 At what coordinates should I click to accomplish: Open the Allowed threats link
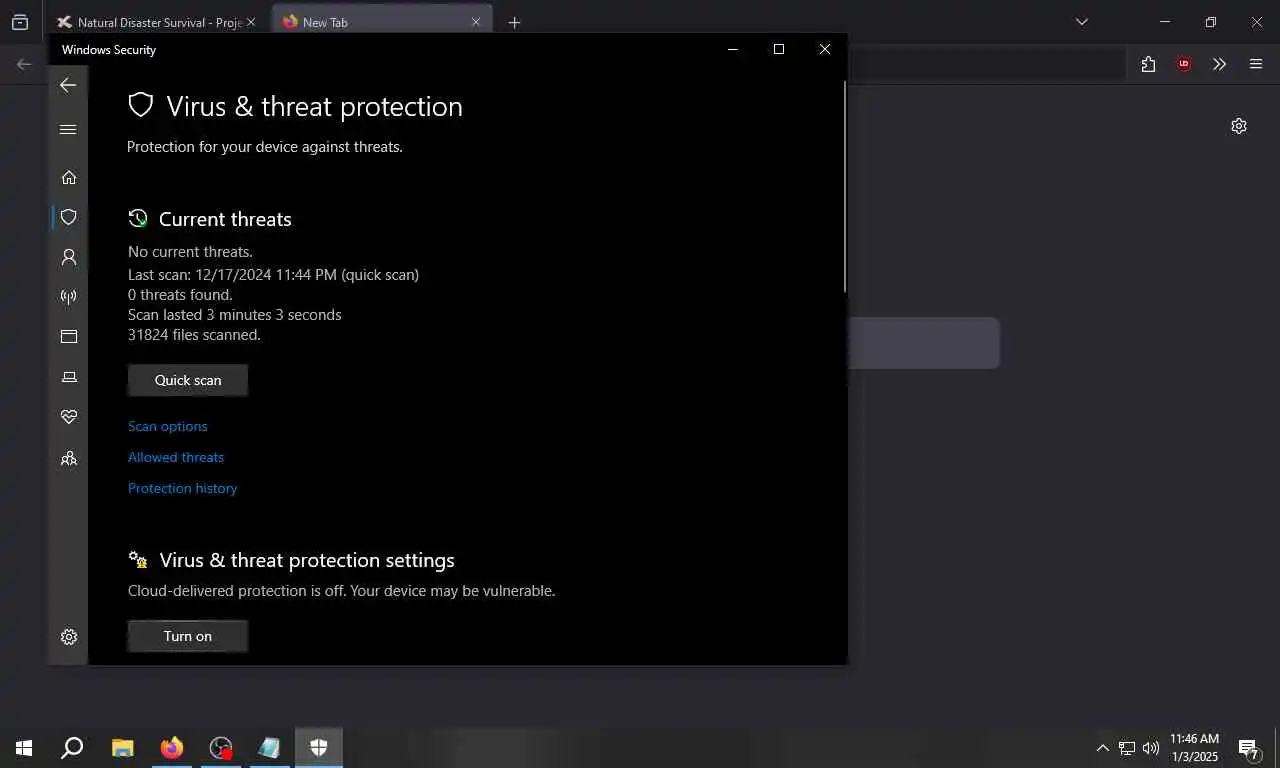(x=176, y=457)
